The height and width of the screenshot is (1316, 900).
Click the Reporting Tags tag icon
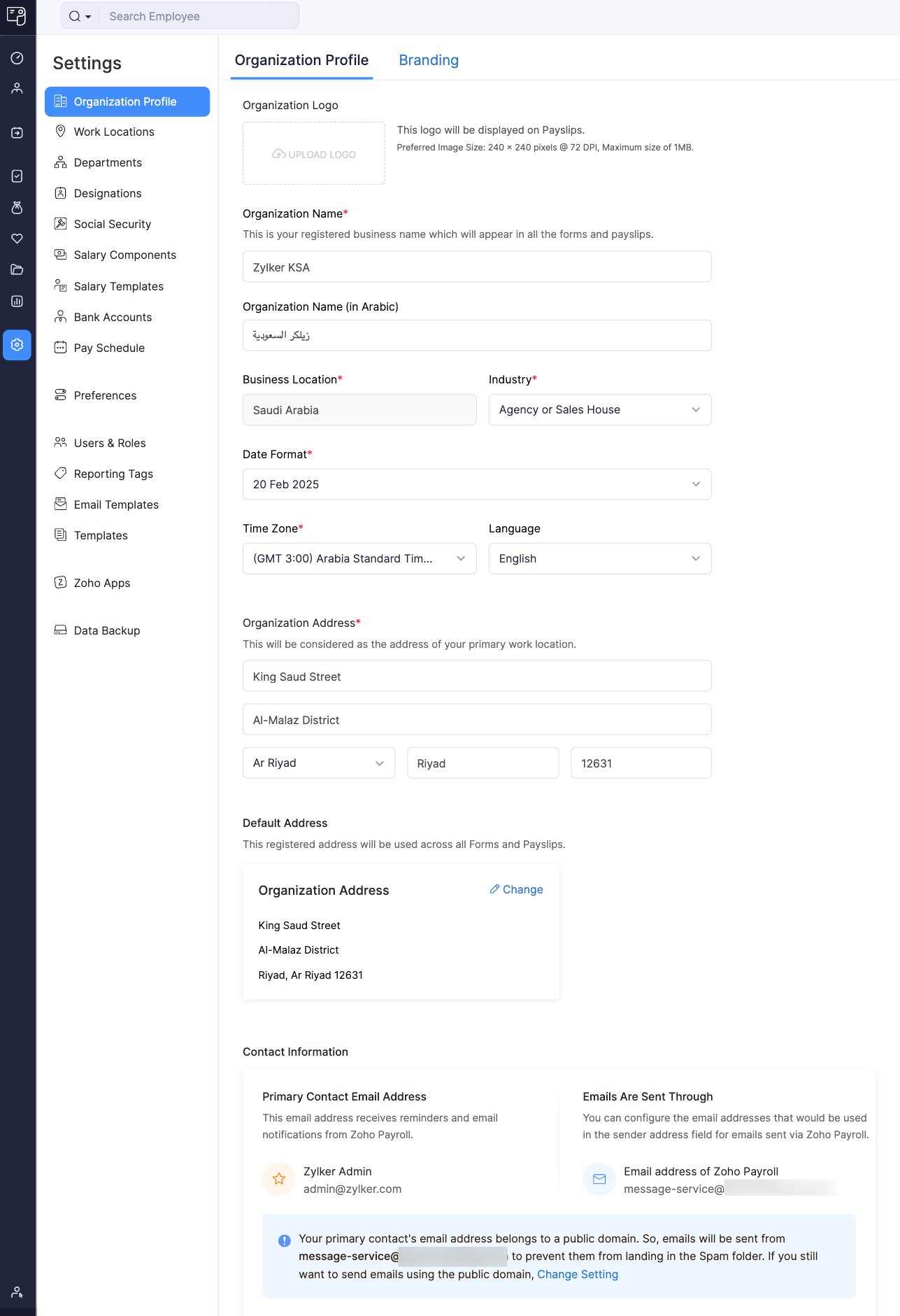click(61, 474)
